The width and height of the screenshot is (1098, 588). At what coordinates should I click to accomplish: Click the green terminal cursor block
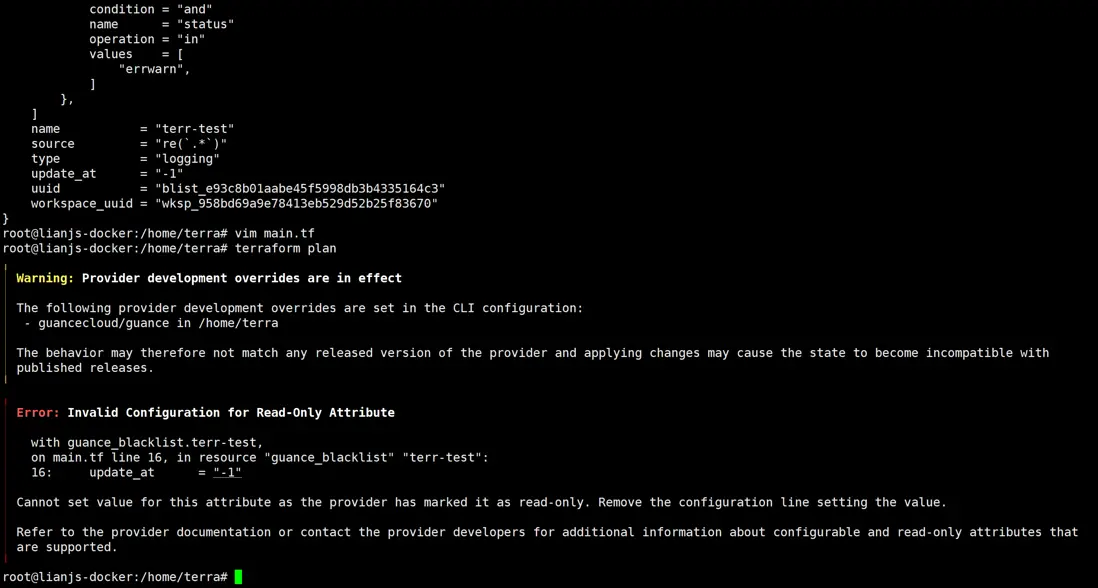click(238, 577)
